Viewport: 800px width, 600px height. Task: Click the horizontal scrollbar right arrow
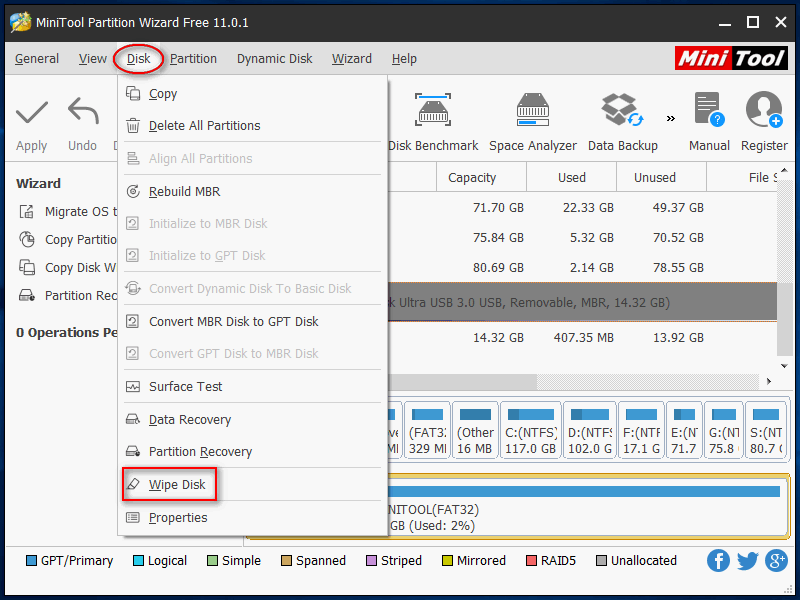point(768,381)
